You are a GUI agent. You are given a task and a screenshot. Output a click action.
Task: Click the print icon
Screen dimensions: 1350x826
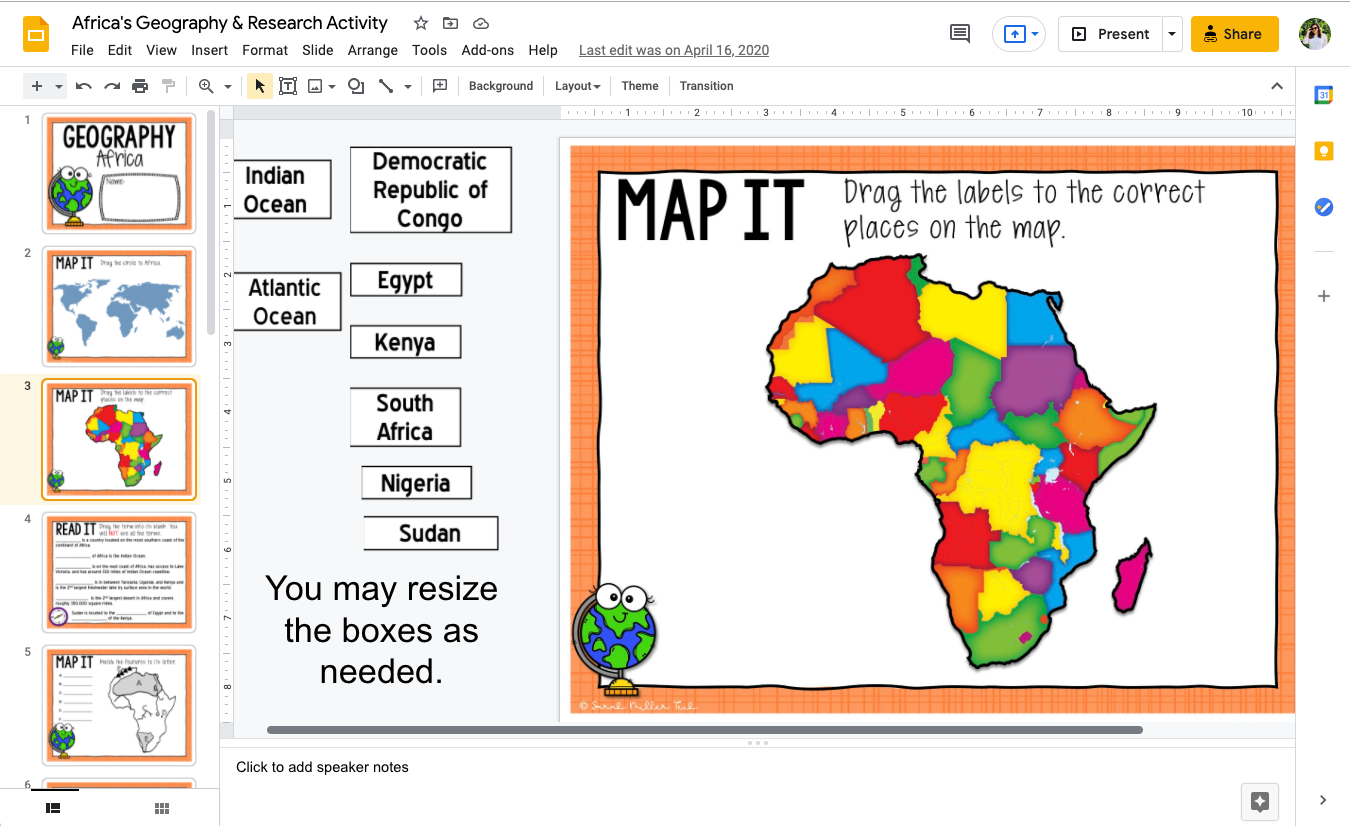coord(140,86)
